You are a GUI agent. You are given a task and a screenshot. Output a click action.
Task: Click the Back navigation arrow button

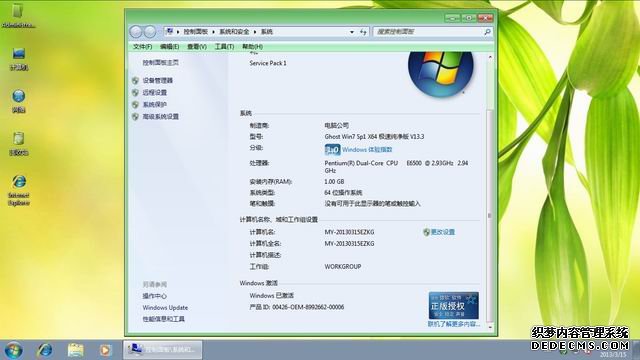pyautogui.click(x=136, y=31)
